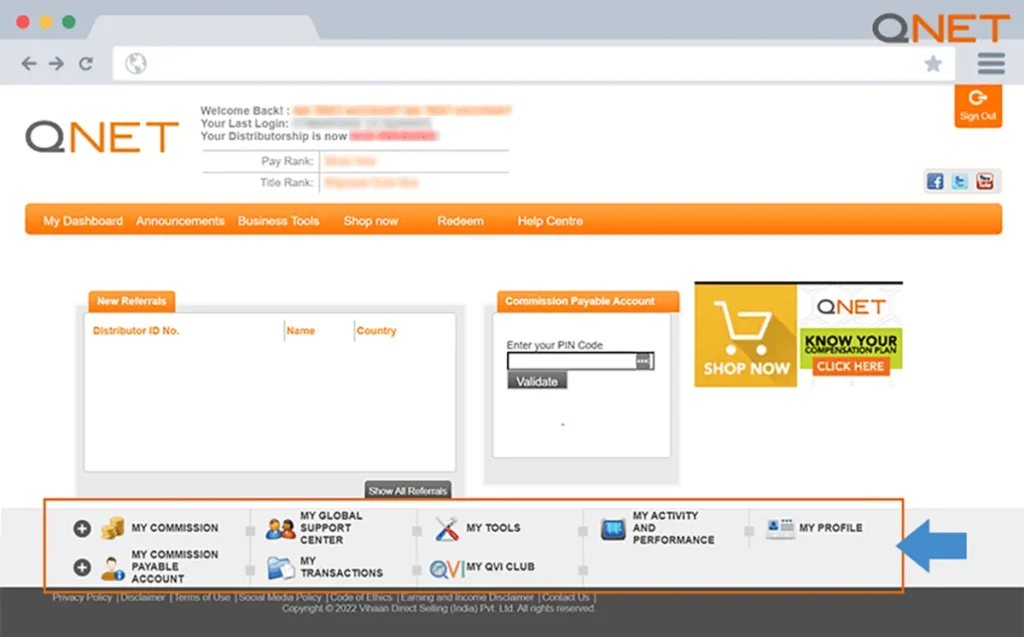Click the Country column header
Viewport: 1024px width, 637px height.
point(376,331)
